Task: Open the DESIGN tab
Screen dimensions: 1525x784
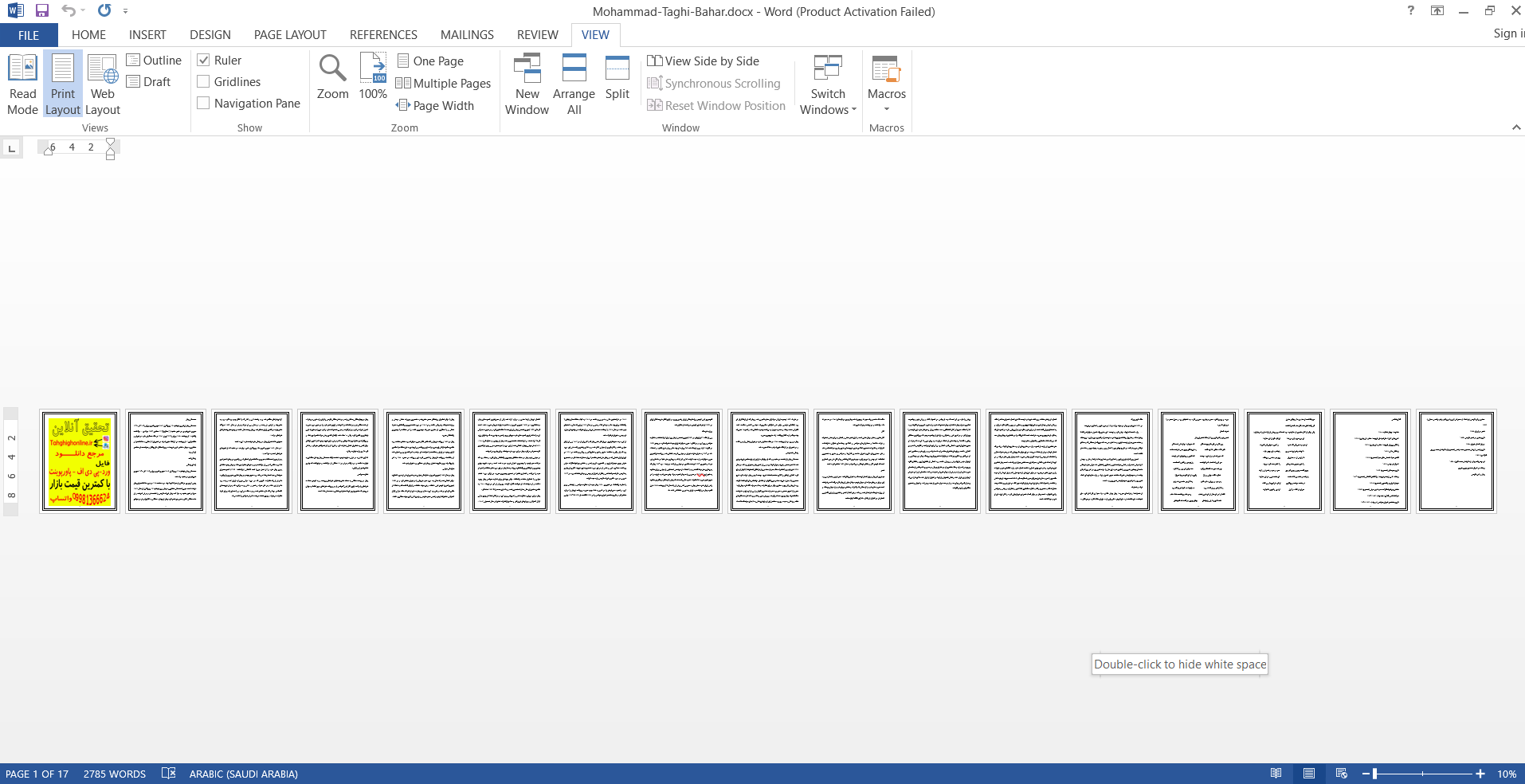Action: [x=210, y=35]
